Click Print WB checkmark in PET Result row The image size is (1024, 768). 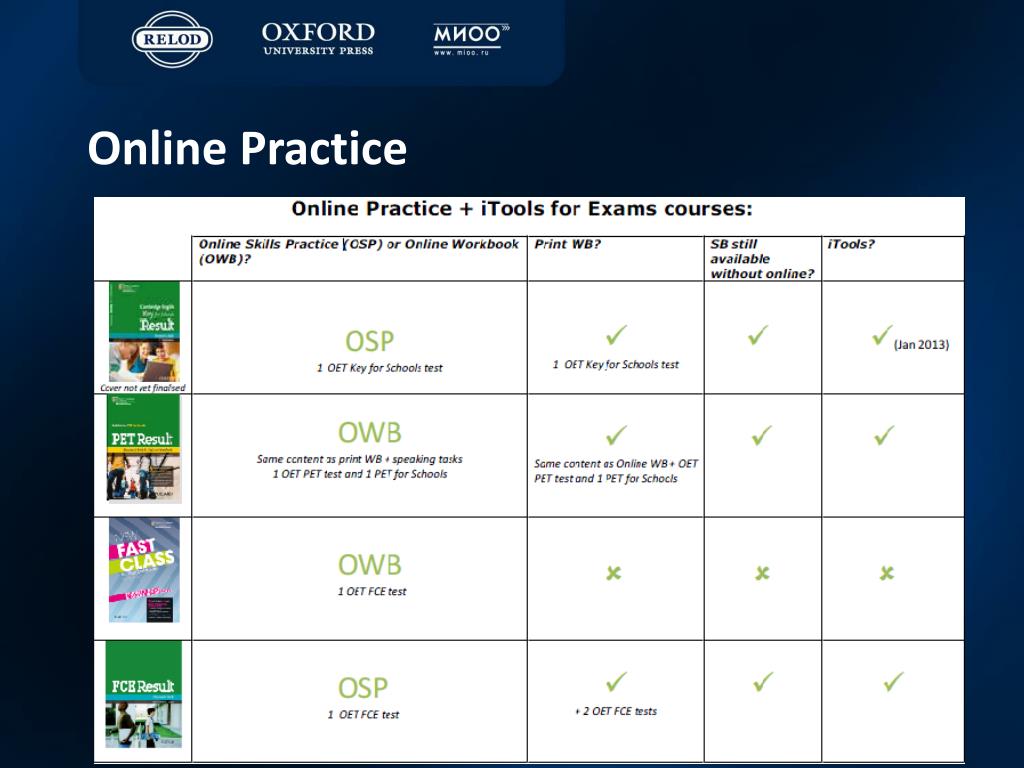click(x=616, y=435)
